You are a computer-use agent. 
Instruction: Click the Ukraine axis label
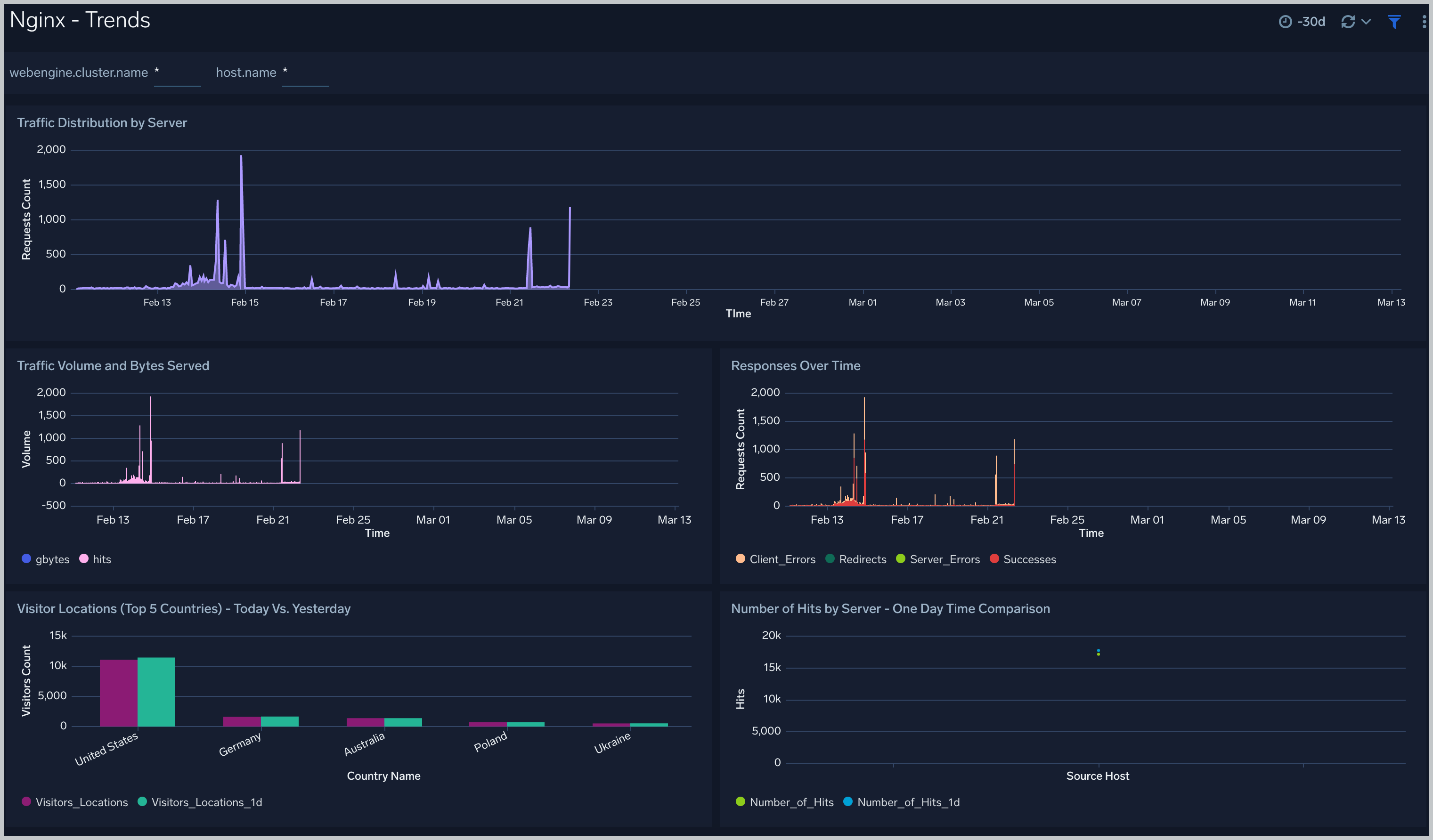tap(612, 743)
